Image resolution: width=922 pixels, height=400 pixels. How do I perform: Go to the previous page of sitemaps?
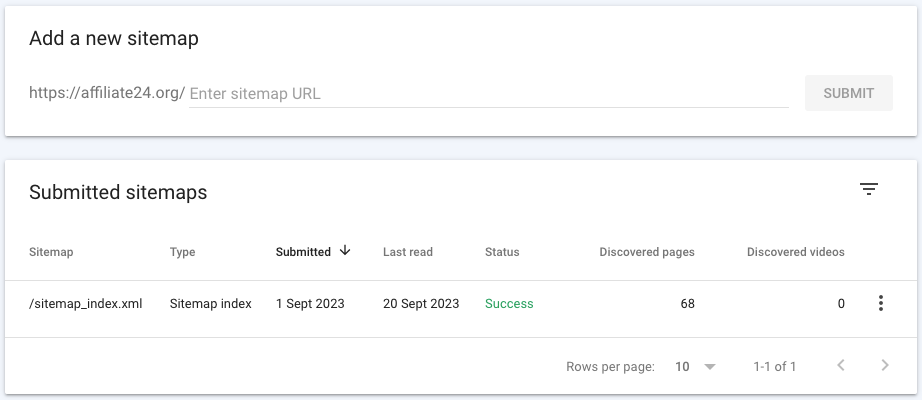point(841,366)
